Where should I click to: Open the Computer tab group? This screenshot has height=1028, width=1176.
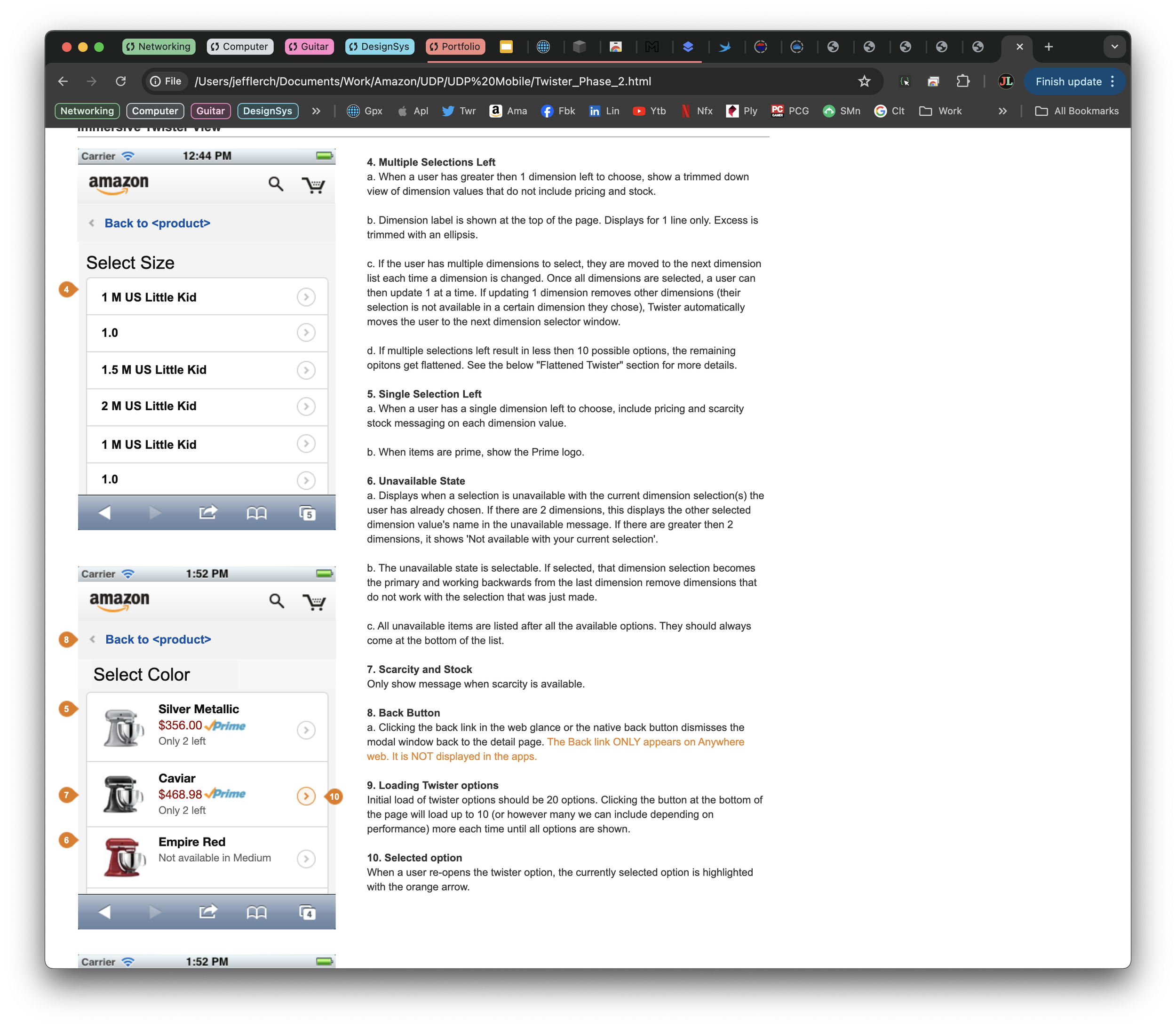pyautogui.click(x=240, y=47)
